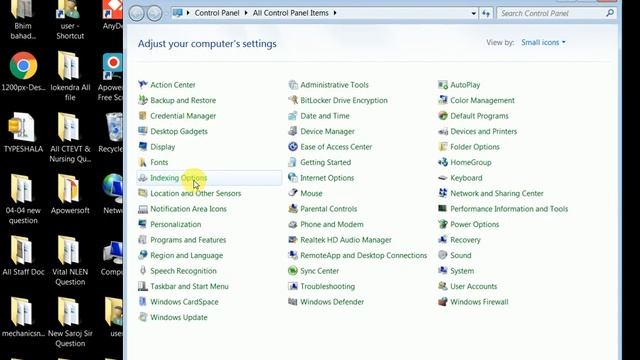Image resolution: width=640 pixels, height=360 pixels.
Task: Click the All Control Panel Items breadcrumb
Action: [x=290, y=13]
